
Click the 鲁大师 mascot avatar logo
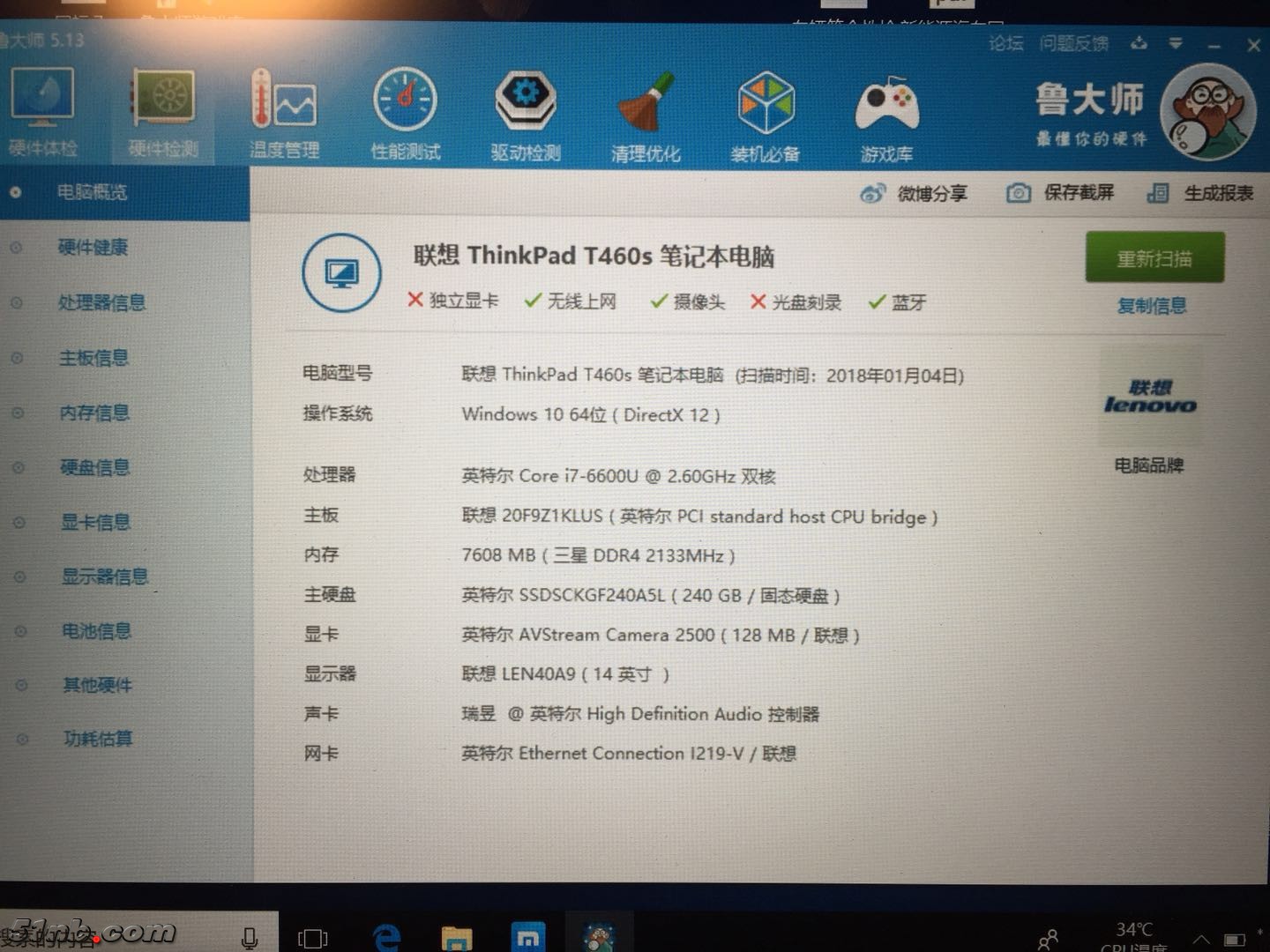click(1208, 112)
